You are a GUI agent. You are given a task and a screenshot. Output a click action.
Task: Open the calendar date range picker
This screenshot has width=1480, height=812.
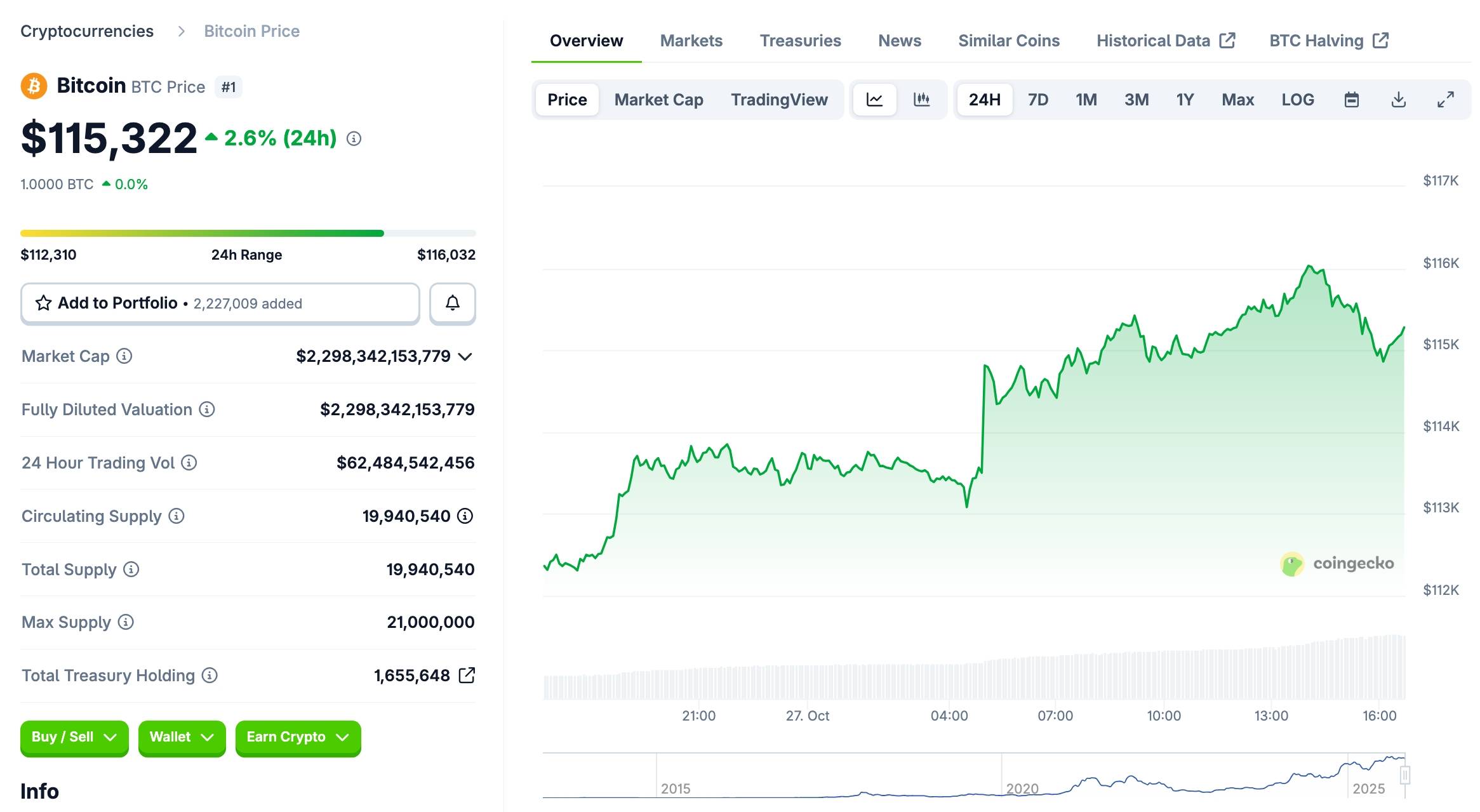1351,100
